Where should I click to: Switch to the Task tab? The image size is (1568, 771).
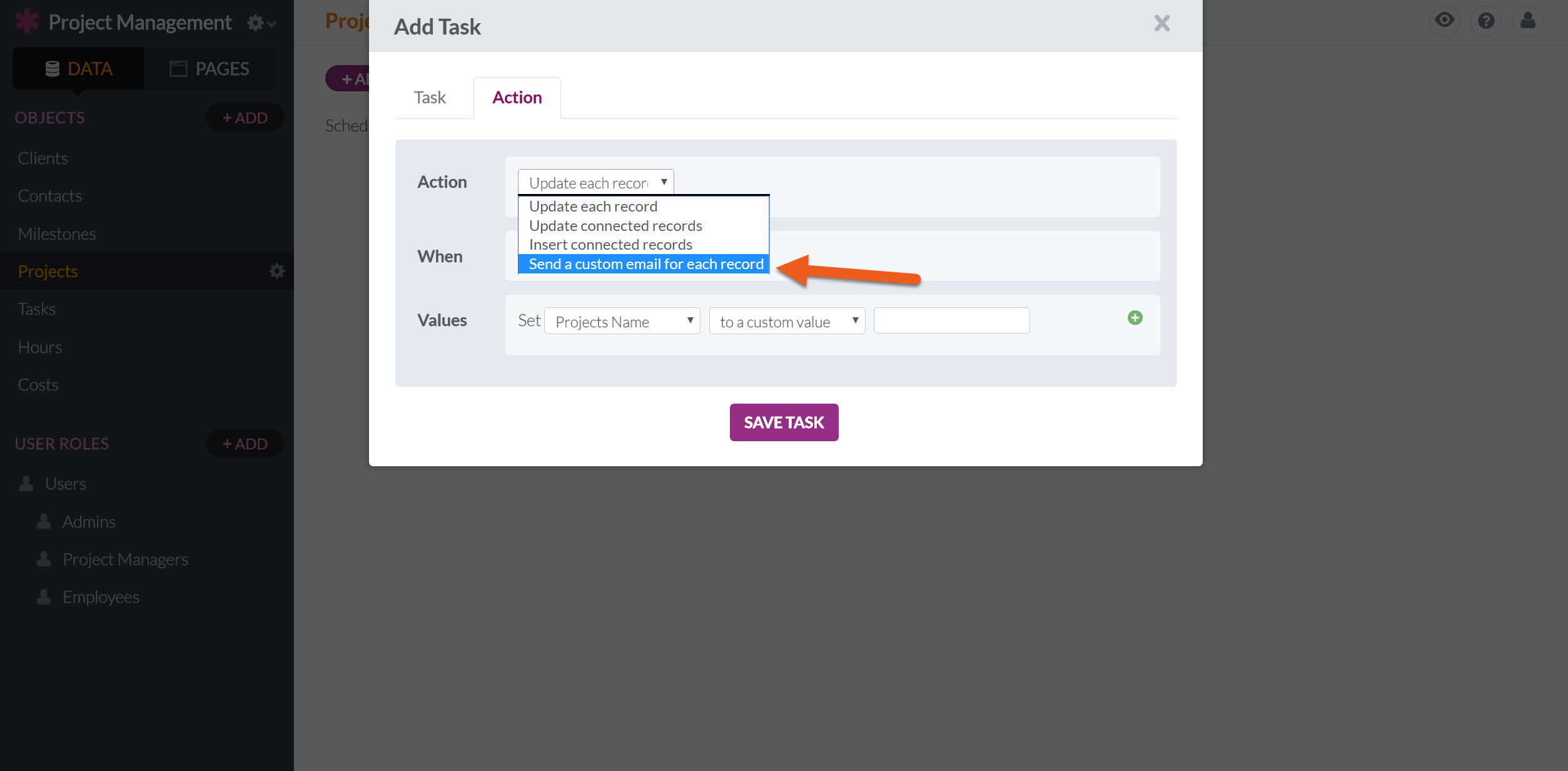[430, 98]
